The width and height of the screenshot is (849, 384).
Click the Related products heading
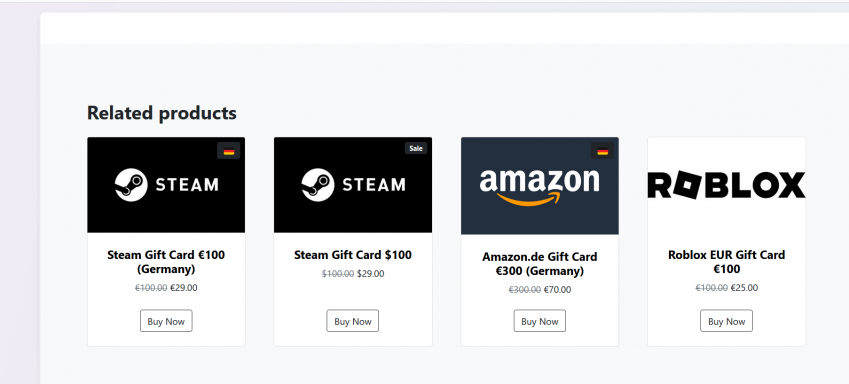pos(162,113)
